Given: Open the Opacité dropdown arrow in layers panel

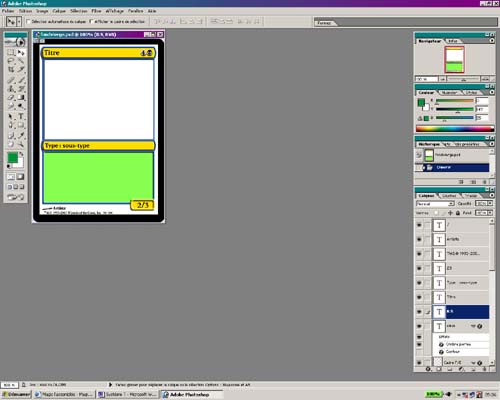Looking at the screenshot, I should pos(490,203).
